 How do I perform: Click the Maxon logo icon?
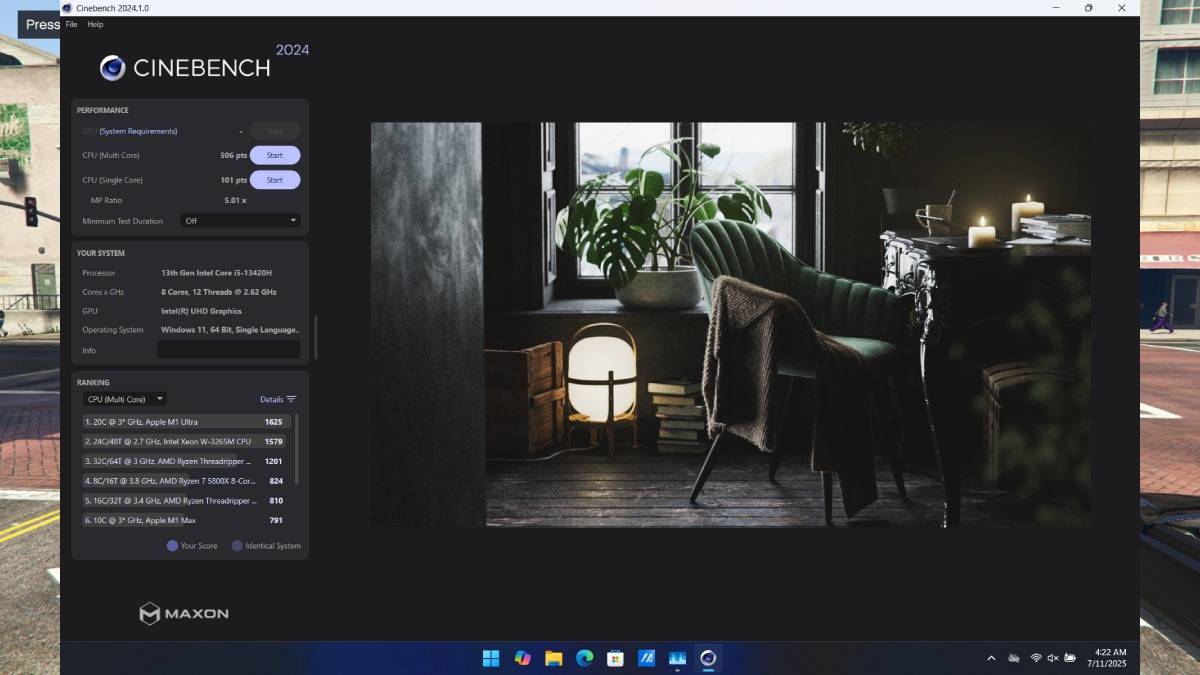pyautogui.click(x=149, y=613)
